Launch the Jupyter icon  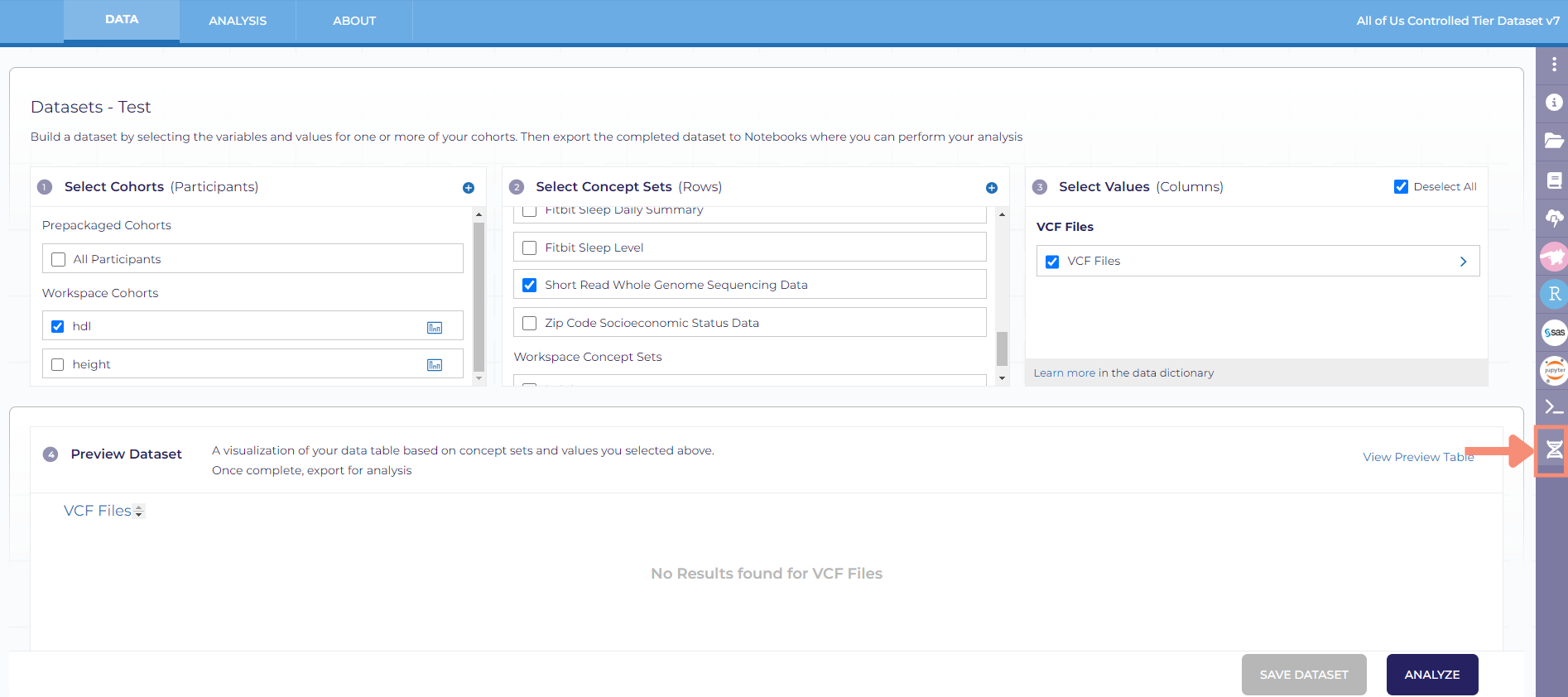click(1554, 370)
